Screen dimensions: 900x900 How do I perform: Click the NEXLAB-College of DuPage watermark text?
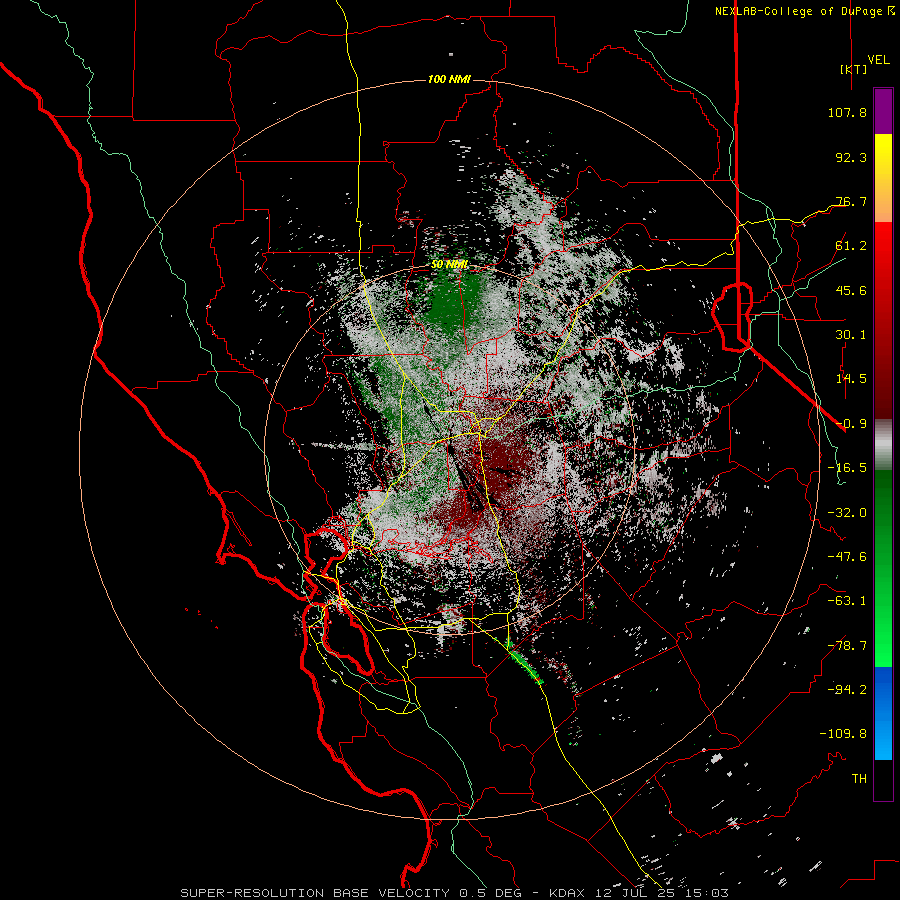tap(804, 11)
